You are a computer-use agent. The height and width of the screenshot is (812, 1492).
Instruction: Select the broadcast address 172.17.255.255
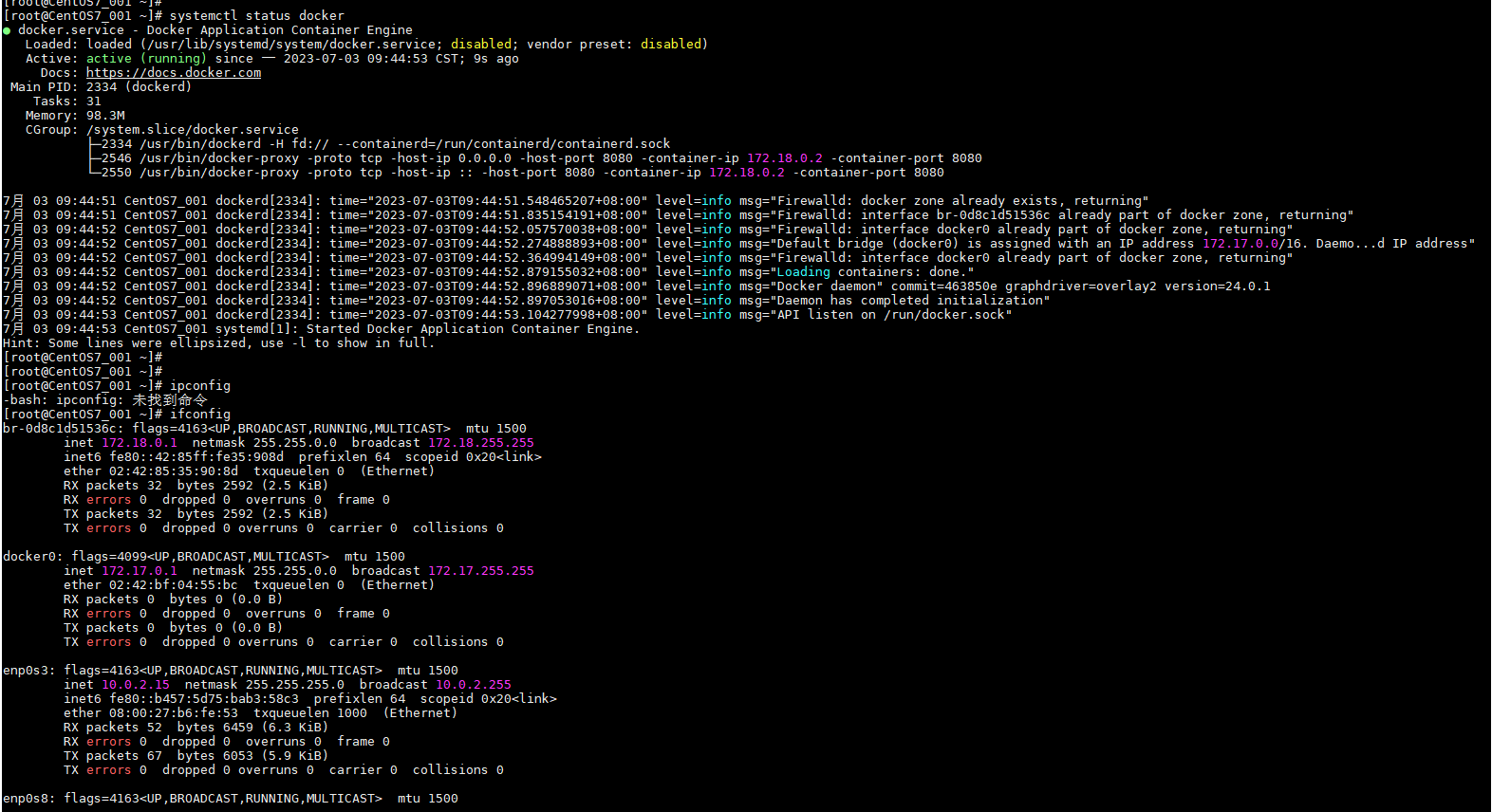pyautogui.click(x=480, y=571)
